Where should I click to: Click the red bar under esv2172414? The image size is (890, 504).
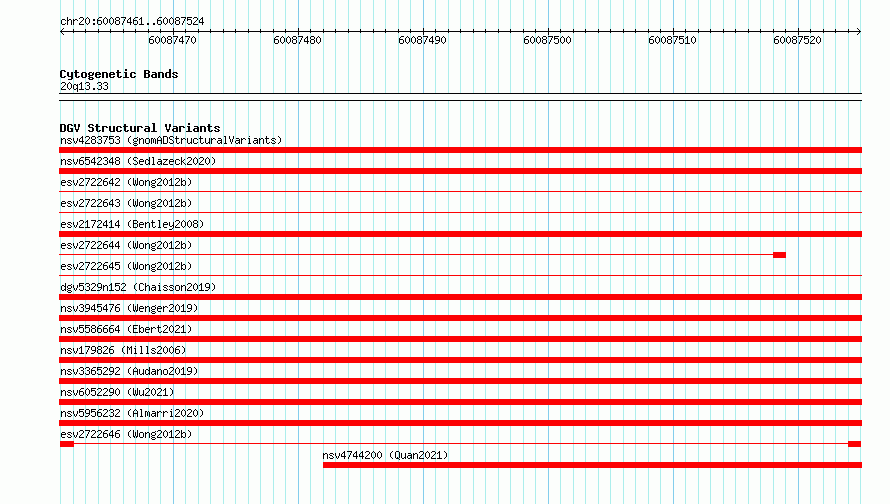pyautogui.click(x=460, y=234)
